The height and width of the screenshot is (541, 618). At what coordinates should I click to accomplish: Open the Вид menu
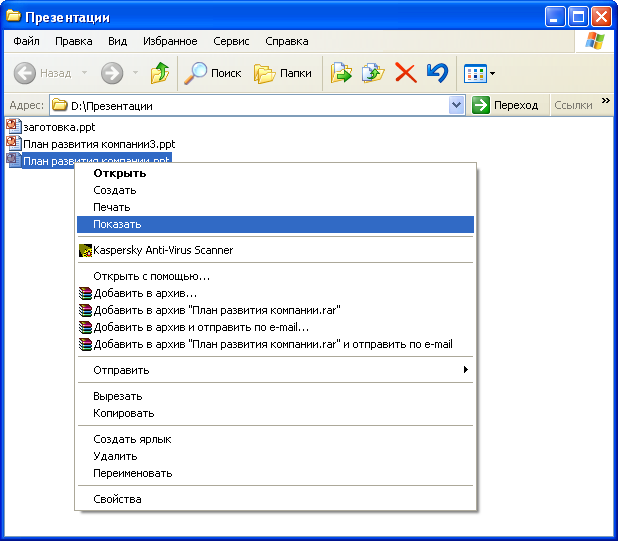pyautogui.click(x=117, y=41)
